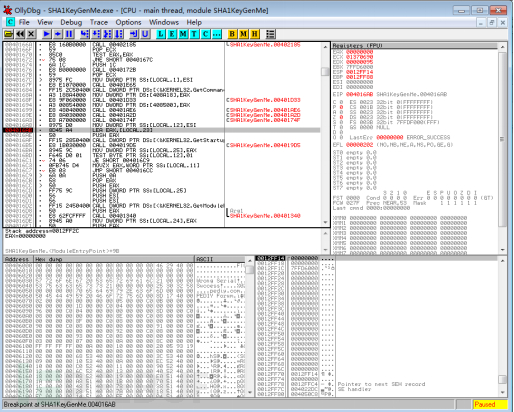Show CPU window with cyan C icon
514x412 pixels.
(x=205, y=34)
